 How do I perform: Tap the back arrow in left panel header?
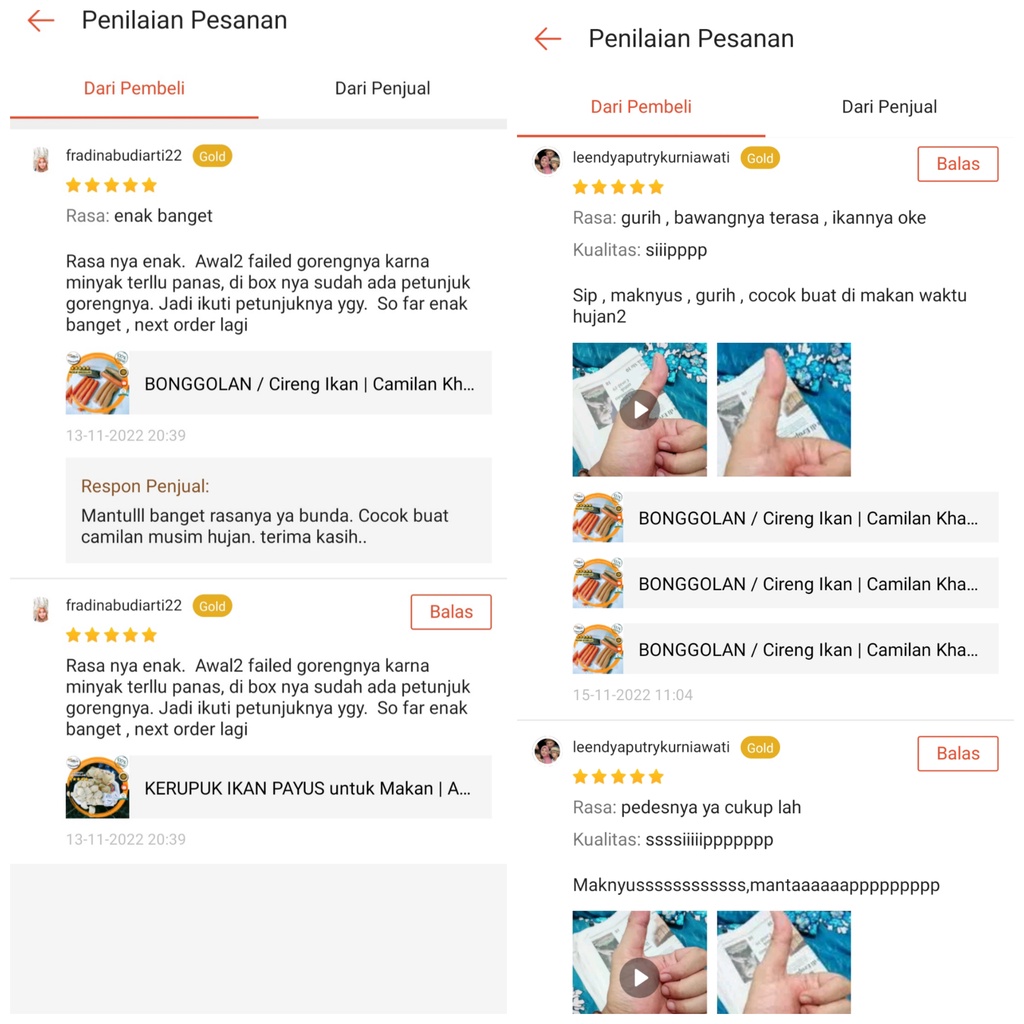40,21
